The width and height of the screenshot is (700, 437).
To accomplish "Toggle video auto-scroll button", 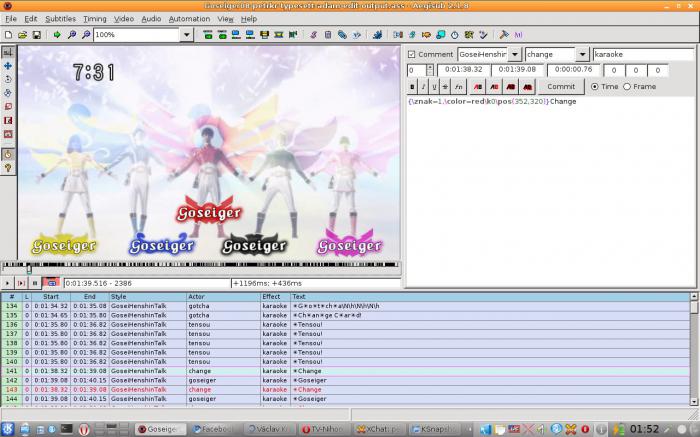I will (51, 283).
